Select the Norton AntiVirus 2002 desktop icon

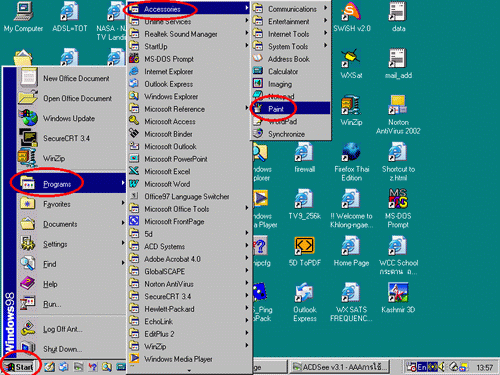pyautogui.click(x=398, y=114)
